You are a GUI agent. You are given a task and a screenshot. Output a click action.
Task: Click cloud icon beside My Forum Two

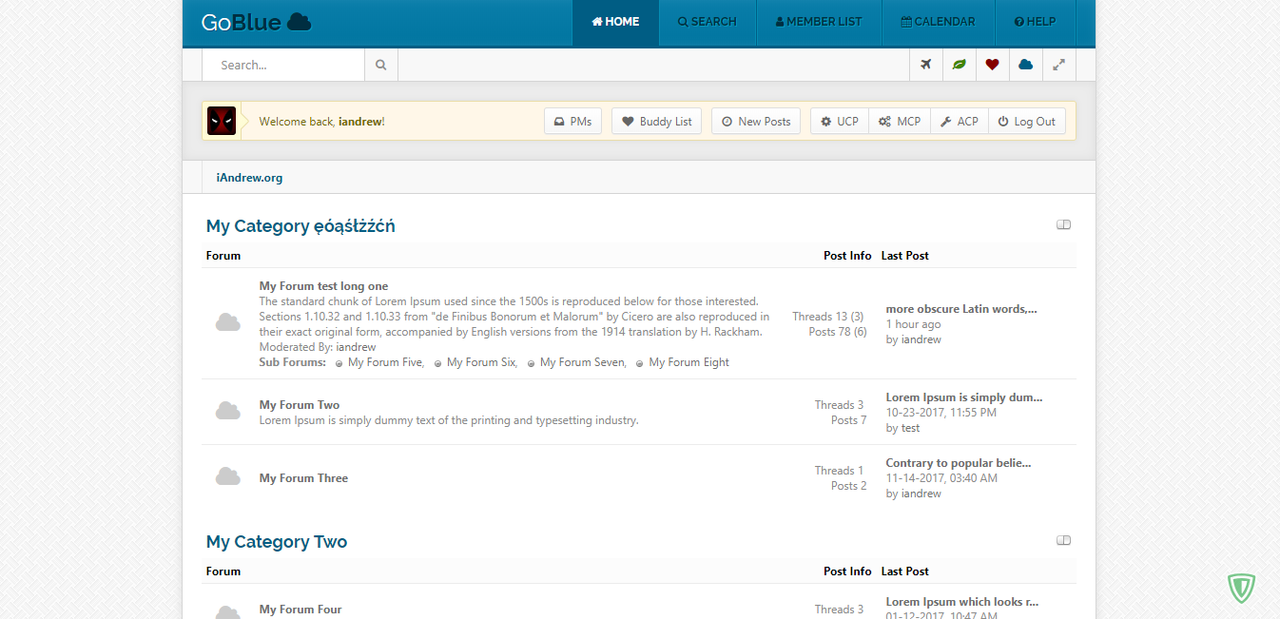[x=228, y=411]
